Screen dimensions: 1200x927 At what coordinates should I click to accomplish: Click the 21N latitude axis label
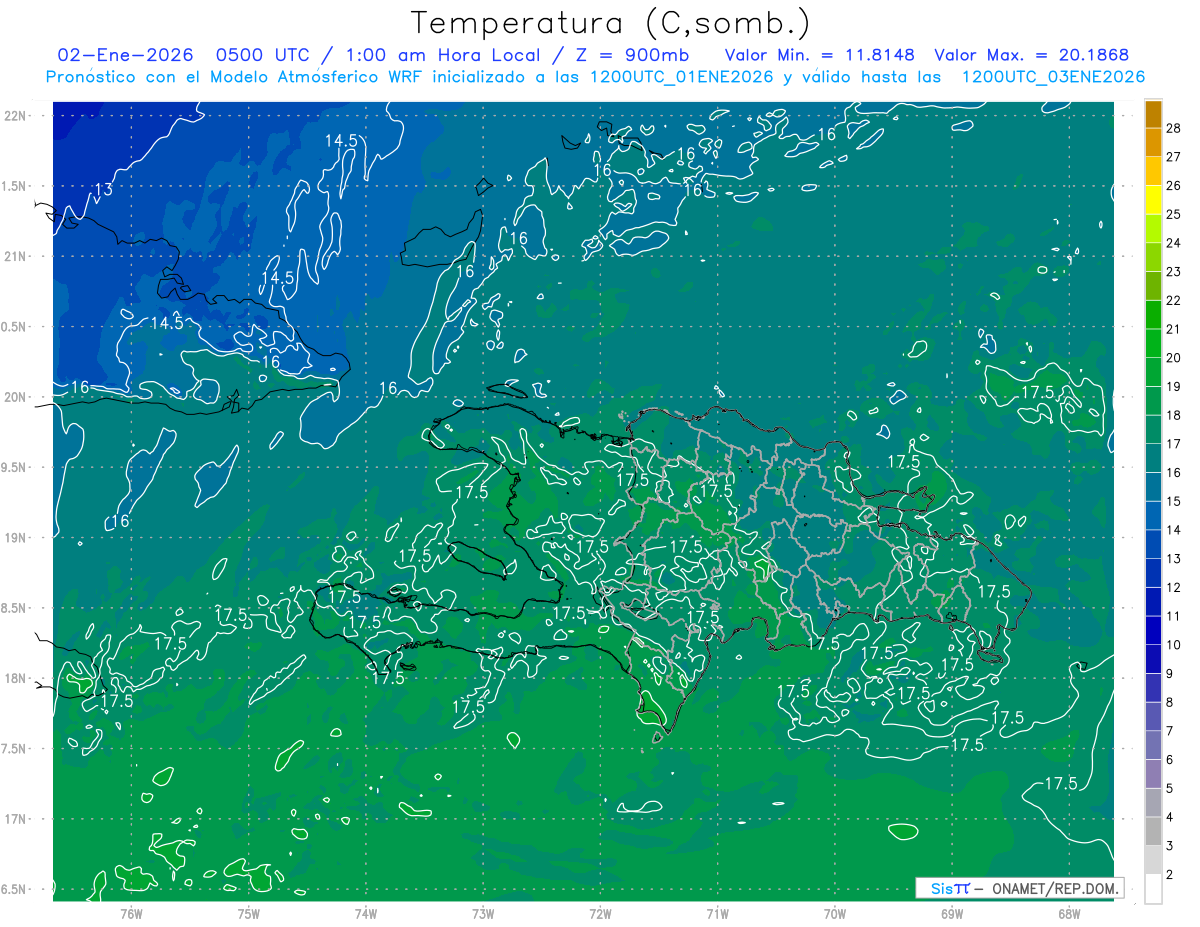tap(17, 256)
